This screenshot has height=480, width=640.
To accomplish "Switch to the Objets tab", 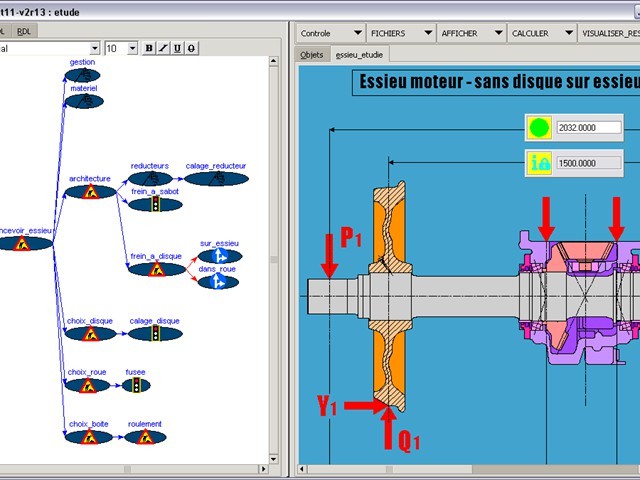I will click(312, 55).
